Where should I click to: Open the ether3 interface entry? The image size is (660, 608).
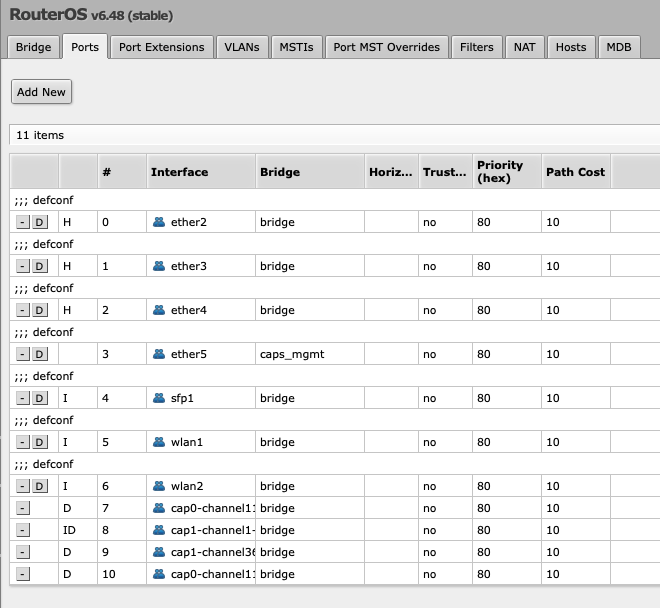point(189,266)
